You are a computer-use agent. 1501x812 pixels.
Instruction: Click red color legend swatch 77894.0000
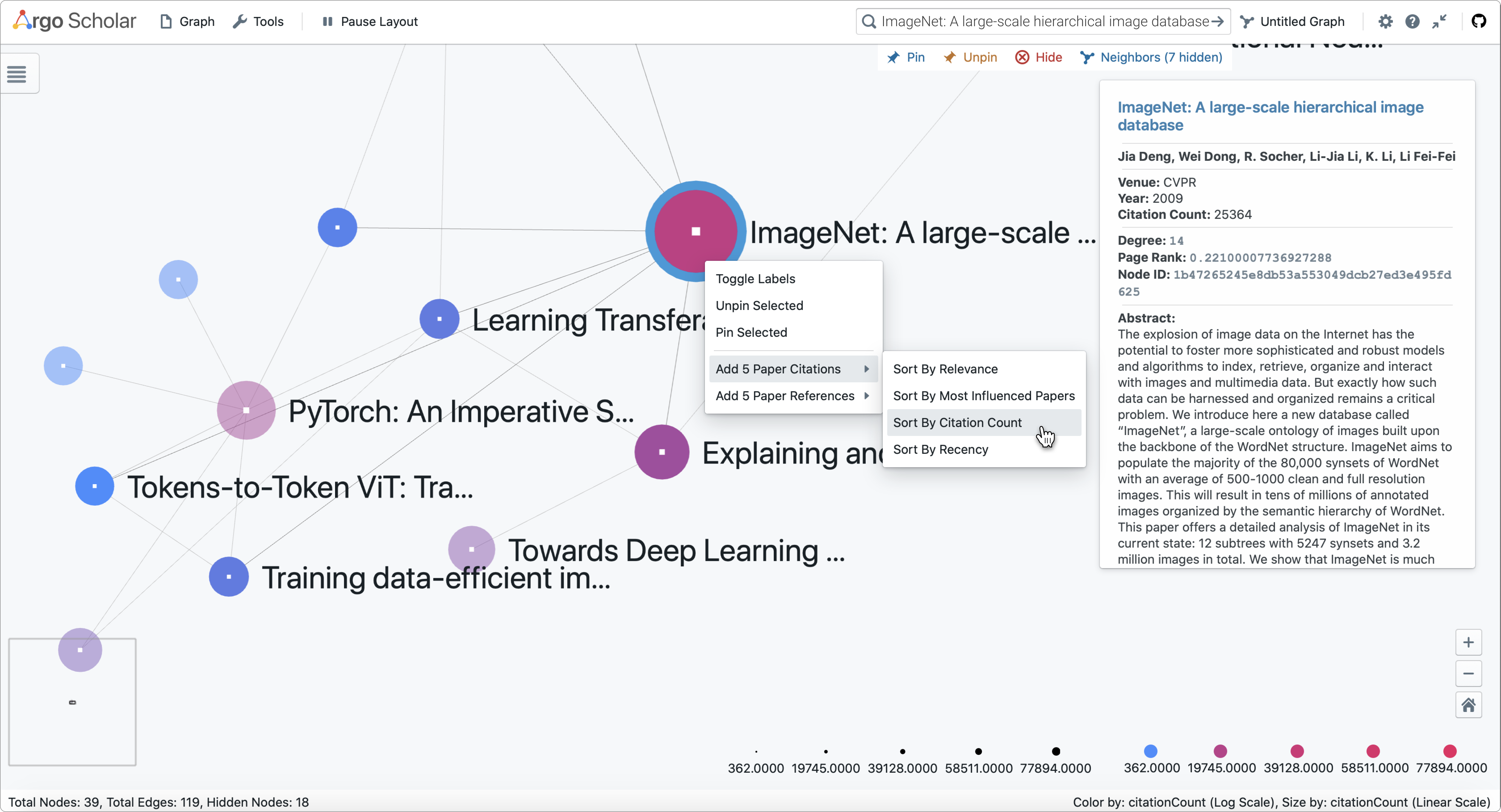point(1450,751)
